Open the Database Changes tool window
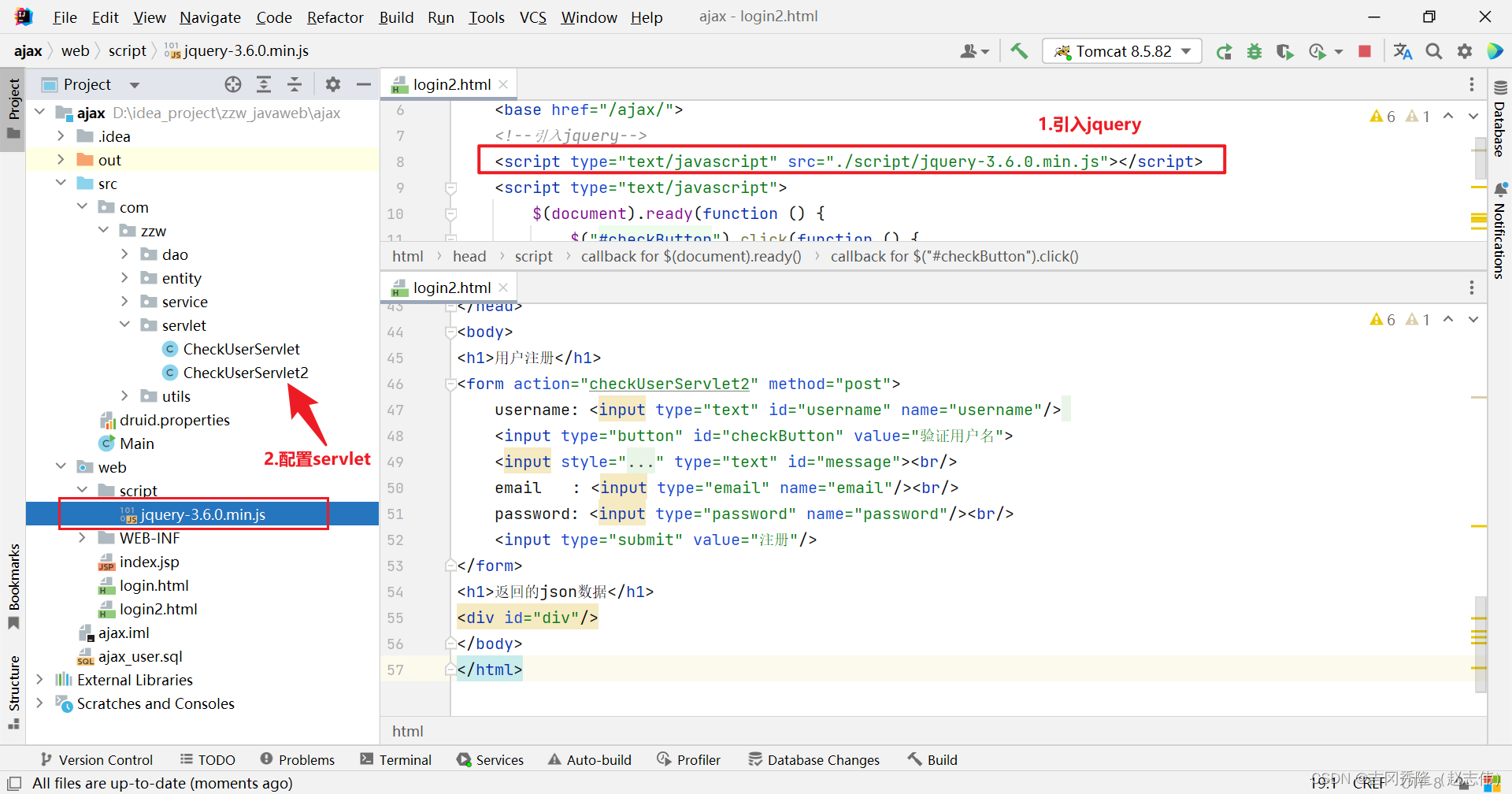The height and width of the screenshot is (794, 1512). (x=813, y=759)
